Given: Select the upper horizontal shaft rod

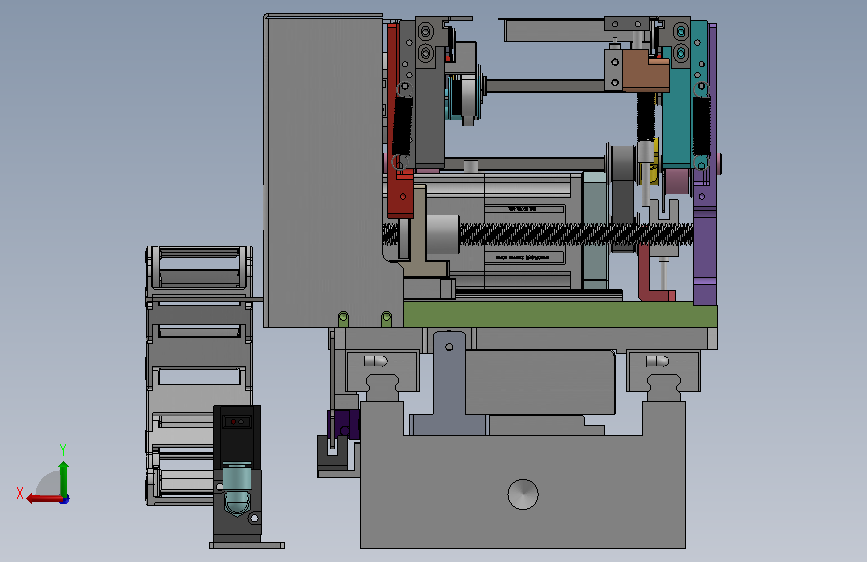Looking at the screenshot, I should click(545, 85).
